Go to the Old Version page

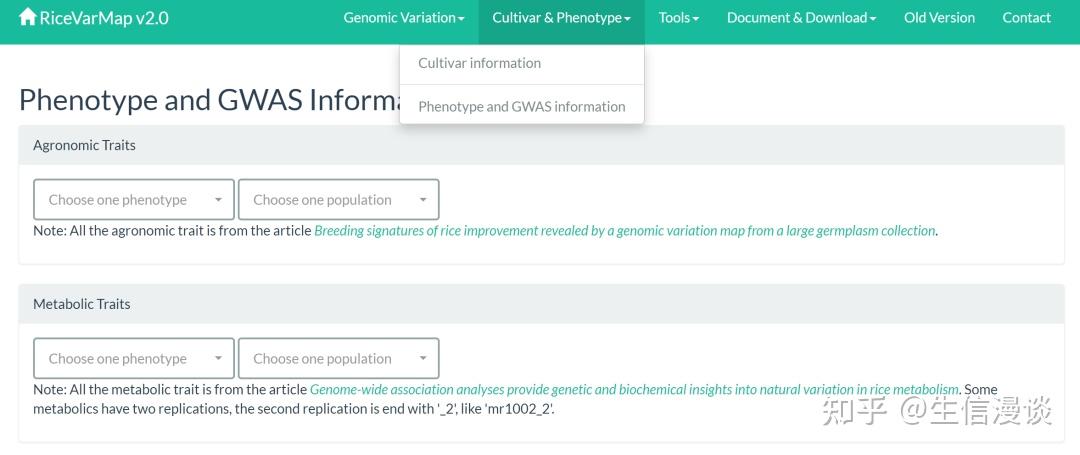click(x=939, y=18)
